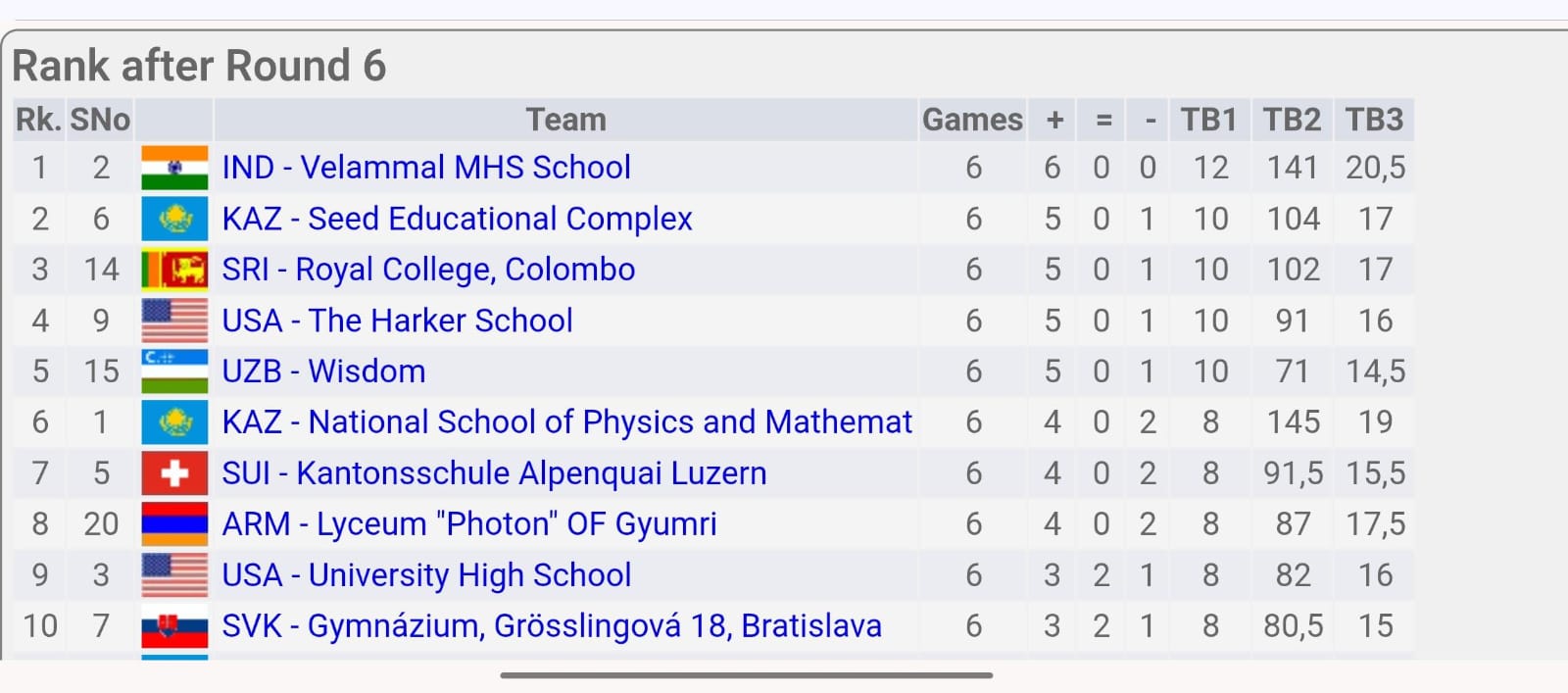Click the USA flag beside The Harker School

tap(174, 321)
